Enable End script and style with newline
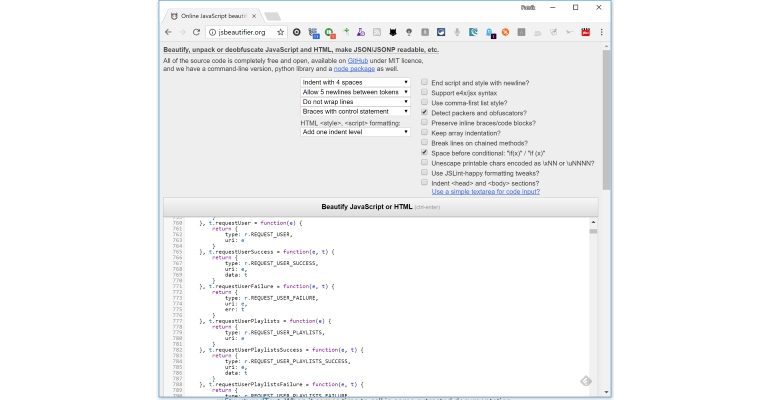 pyautogui.click(x=425, y=82)
